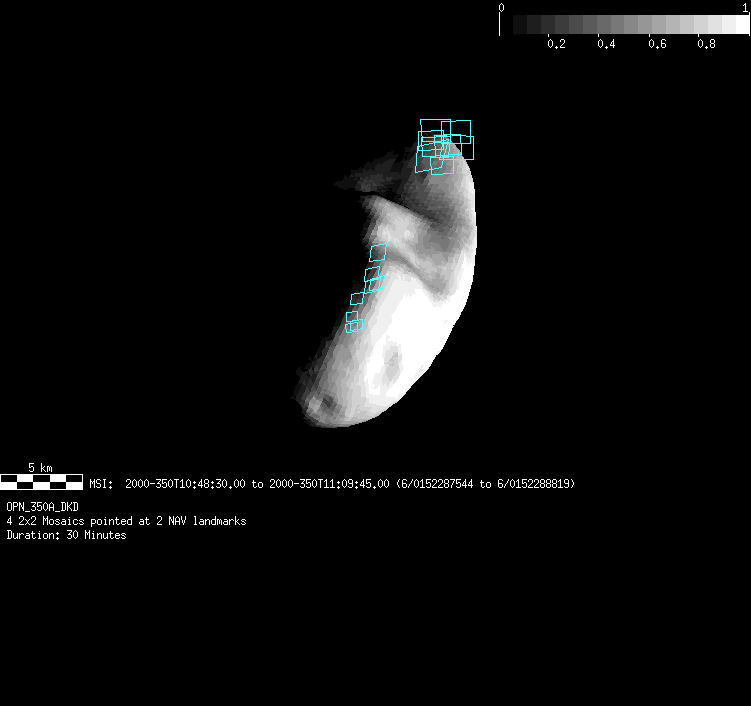Click the OPN_350A_DKD sequence name
Viewport: 751px width, 706px height.
42,507
